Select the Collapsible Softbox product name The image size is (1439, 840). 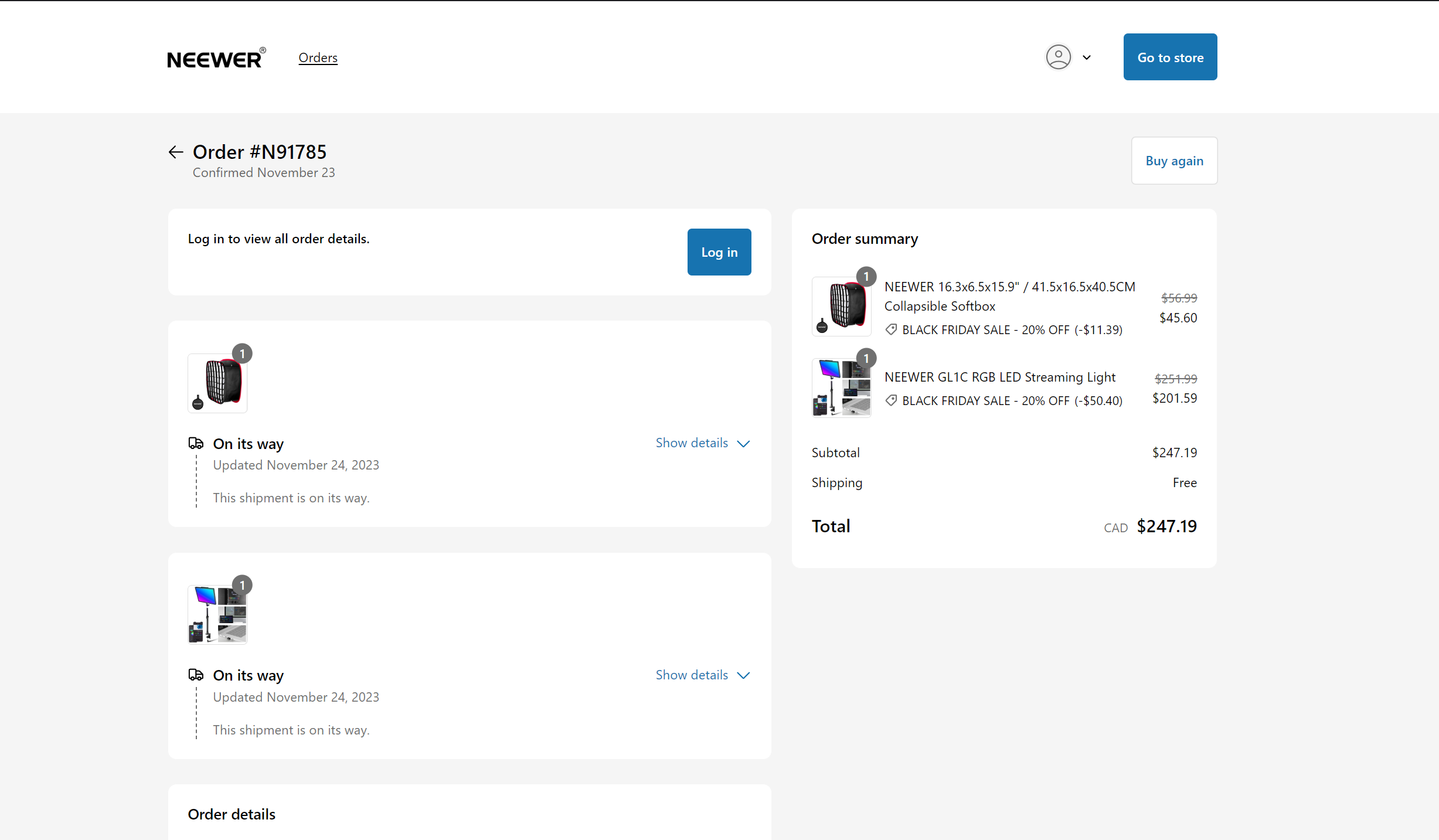[x=1009, y=297]
